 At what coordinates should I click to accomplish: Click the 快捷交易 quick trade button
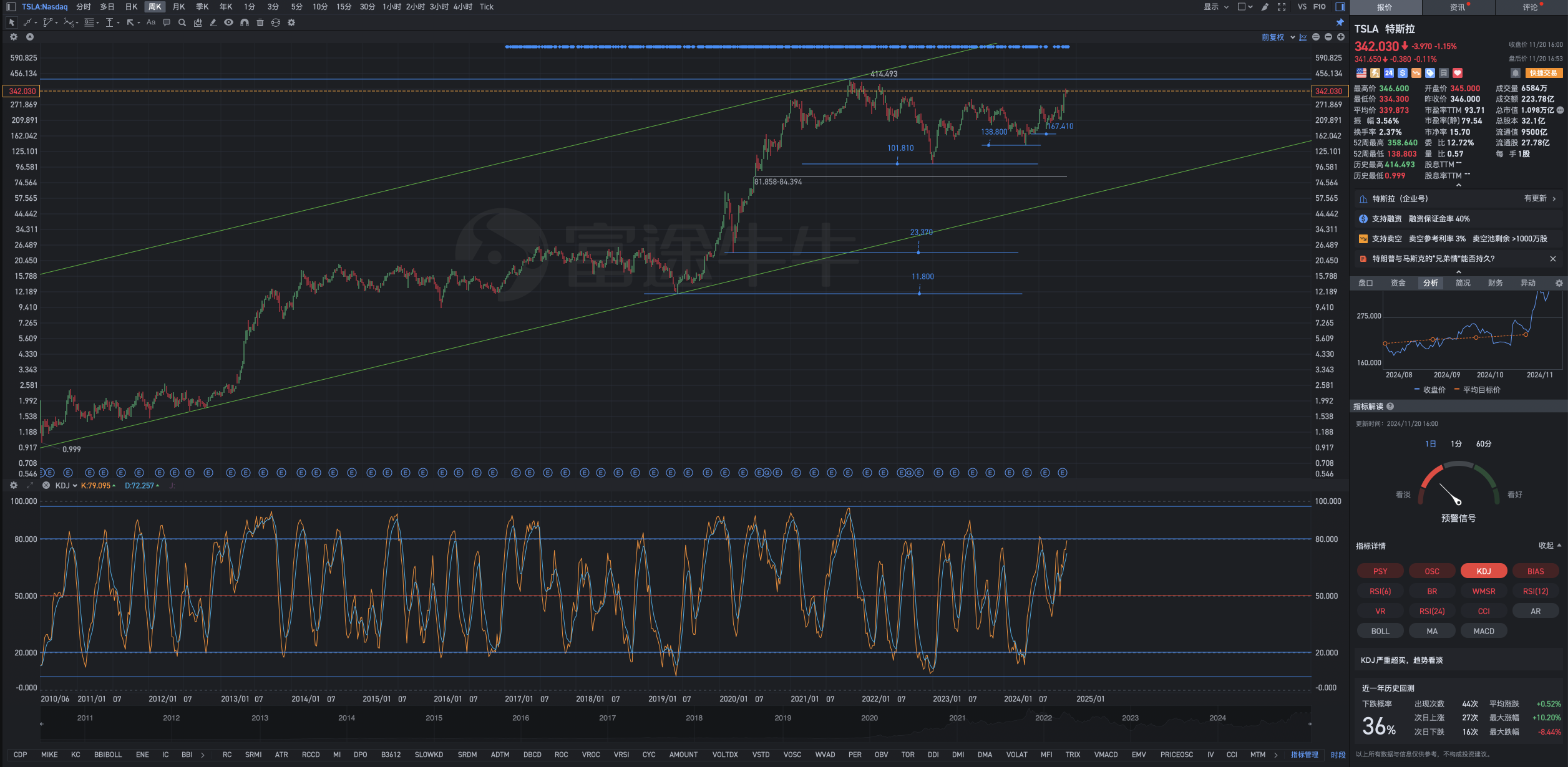pos(1543,73)
